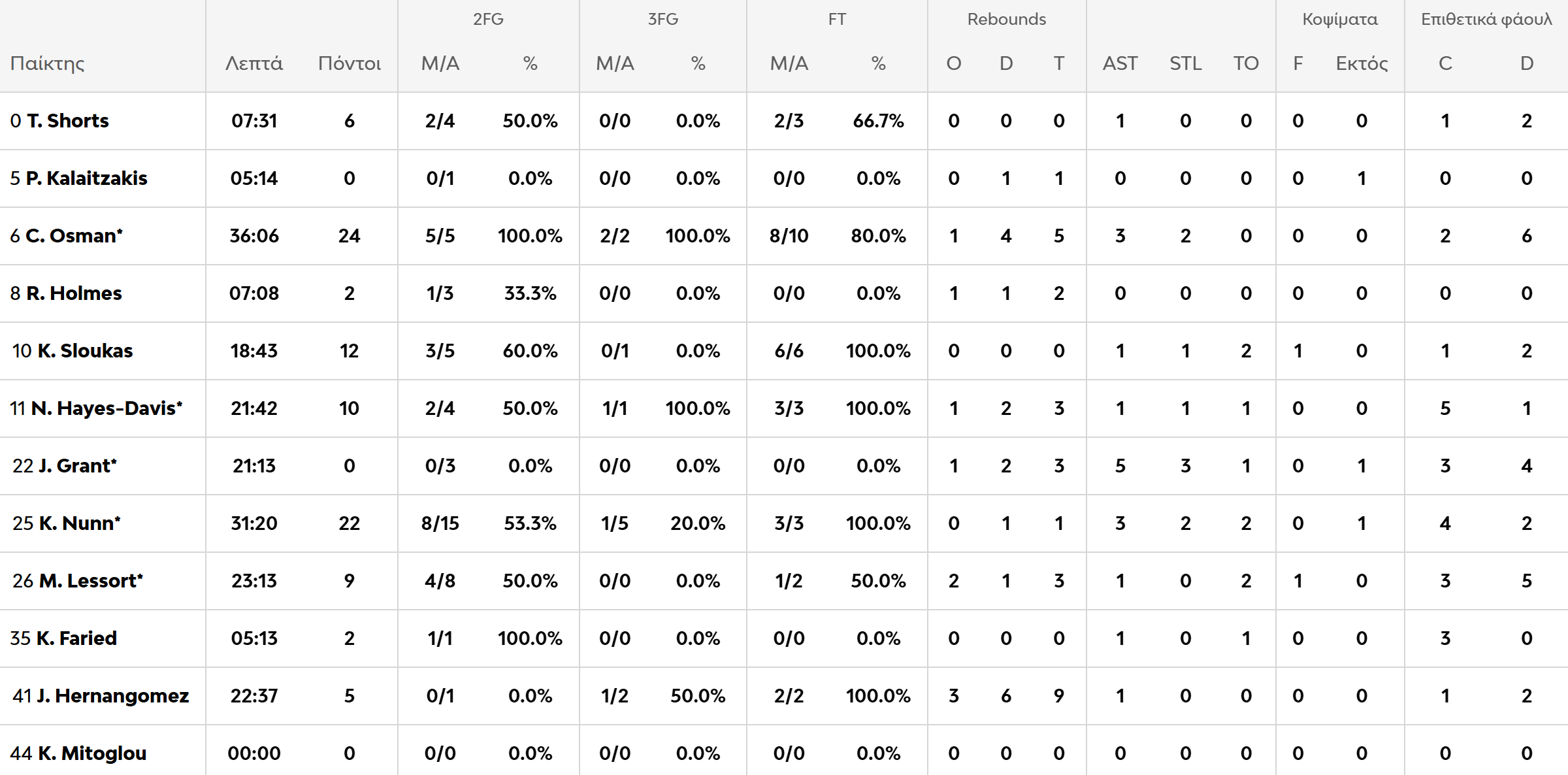This screenshot has width=1568, height=775.
Task: Open N. Hayes-Davis player page
Action: (106, 408)
